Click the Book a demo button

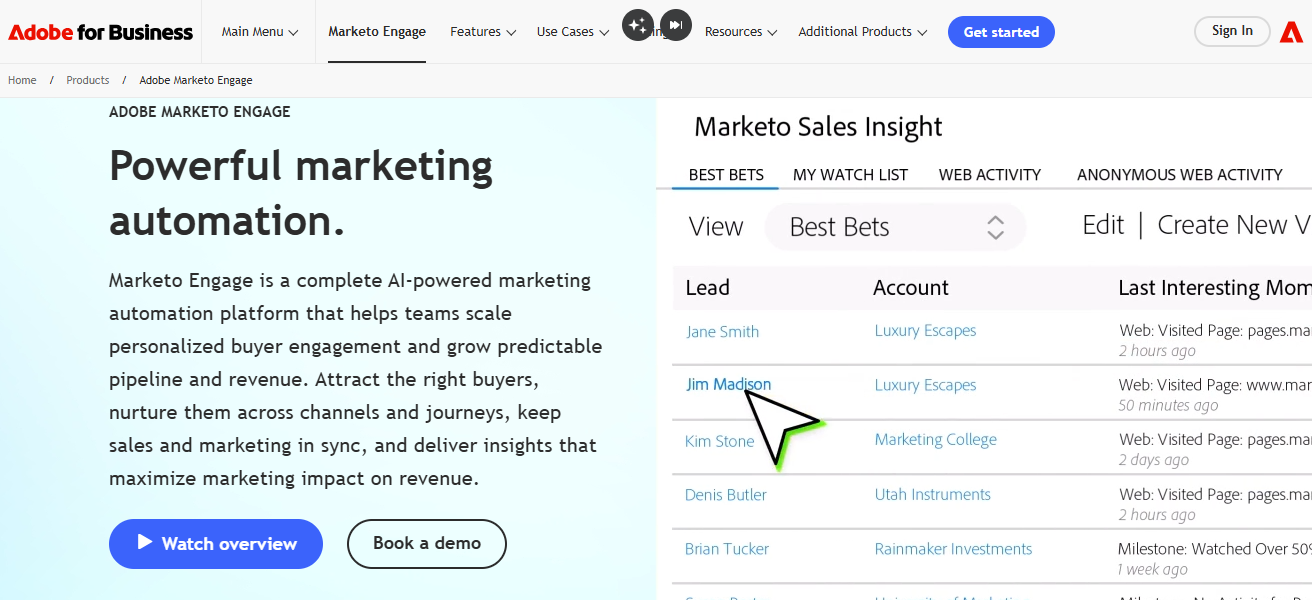pyautogui.click(x=426, y=544)
